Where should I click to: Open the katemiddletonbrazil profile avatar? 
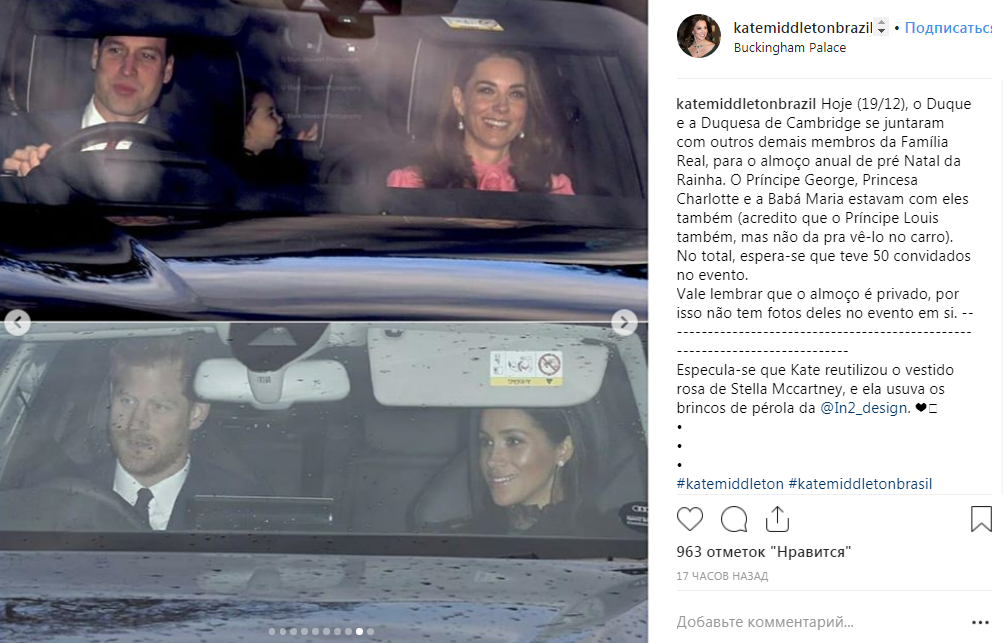699,36
